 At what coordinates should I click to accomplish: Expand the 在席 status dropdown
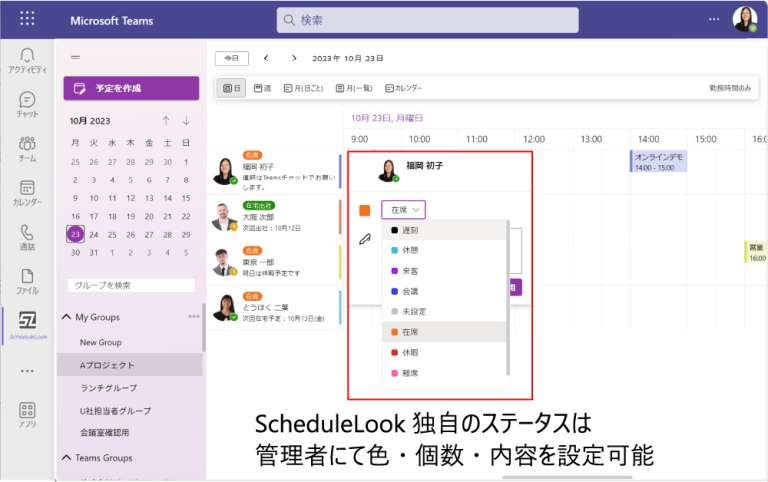pyautogui.click(x=403, y=209)
